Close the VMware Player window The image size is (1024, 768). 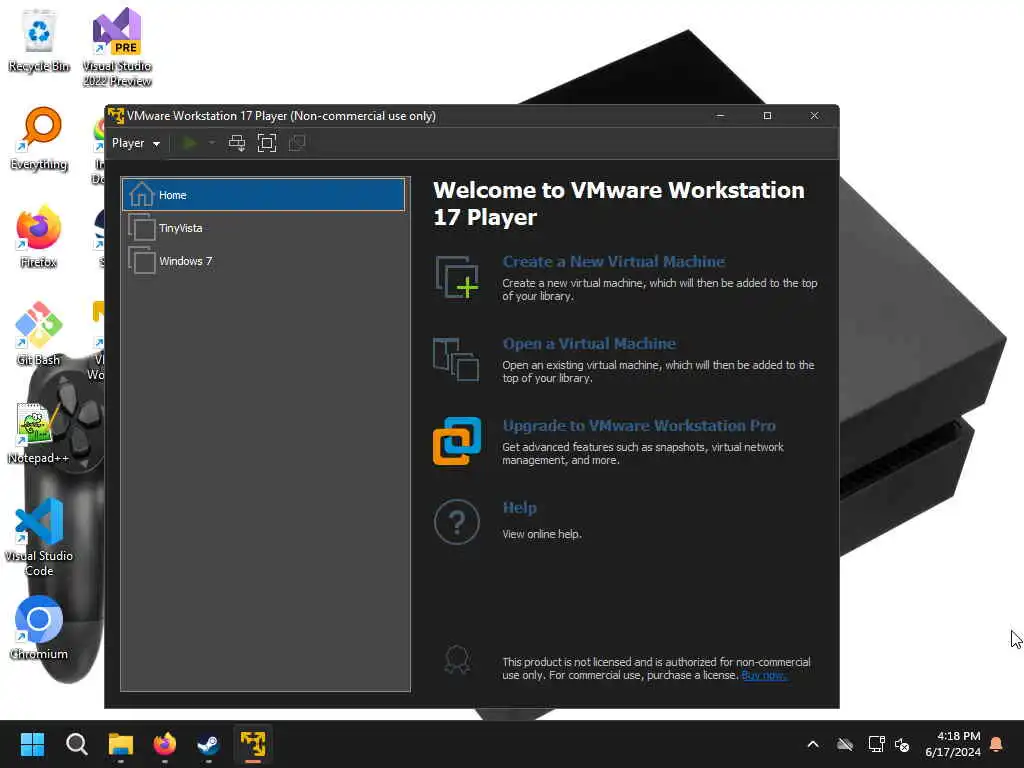coord(814,116)
